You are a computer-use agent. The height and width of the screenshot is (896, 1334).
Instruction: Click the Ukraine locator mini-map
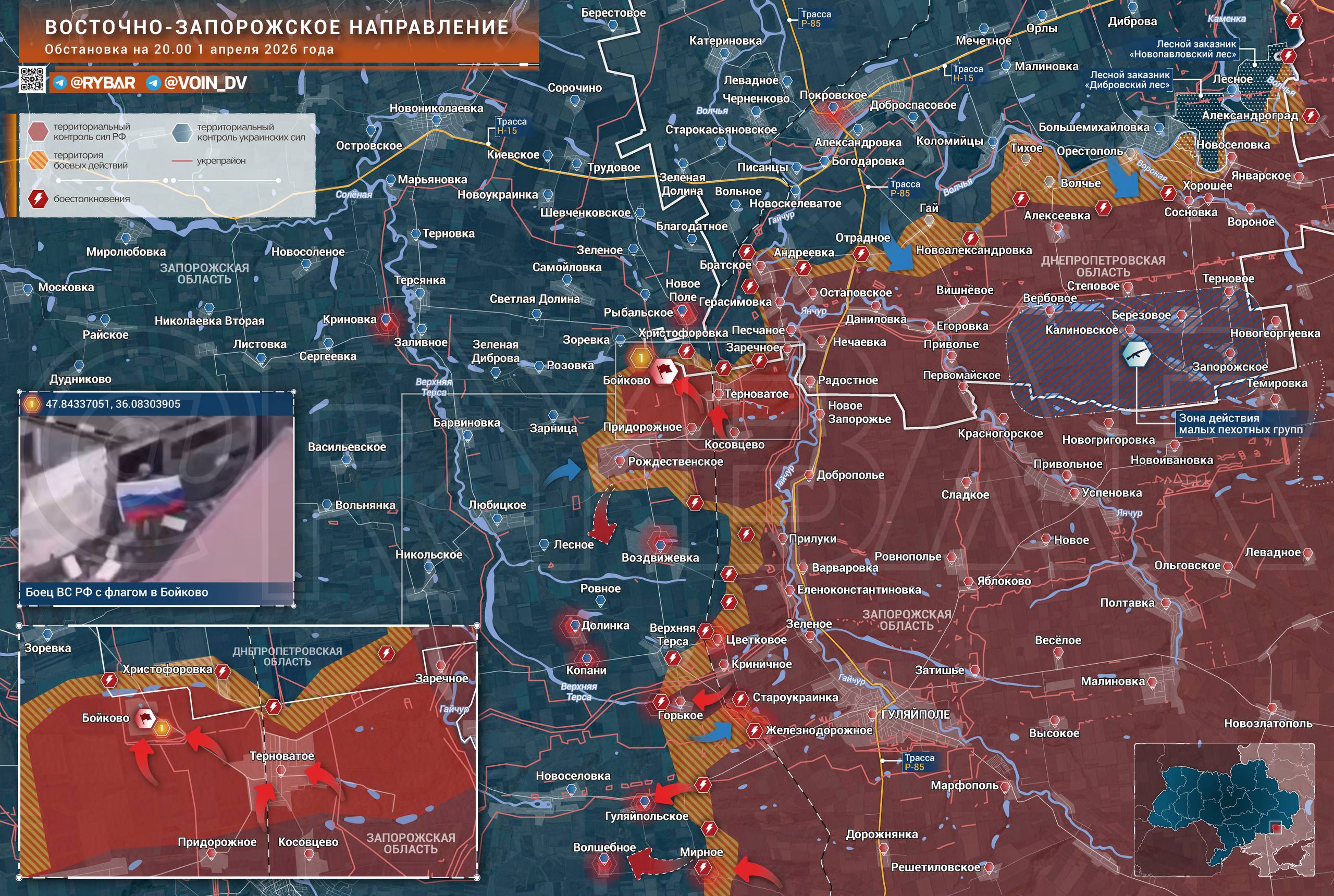(x=1224, y=810)
